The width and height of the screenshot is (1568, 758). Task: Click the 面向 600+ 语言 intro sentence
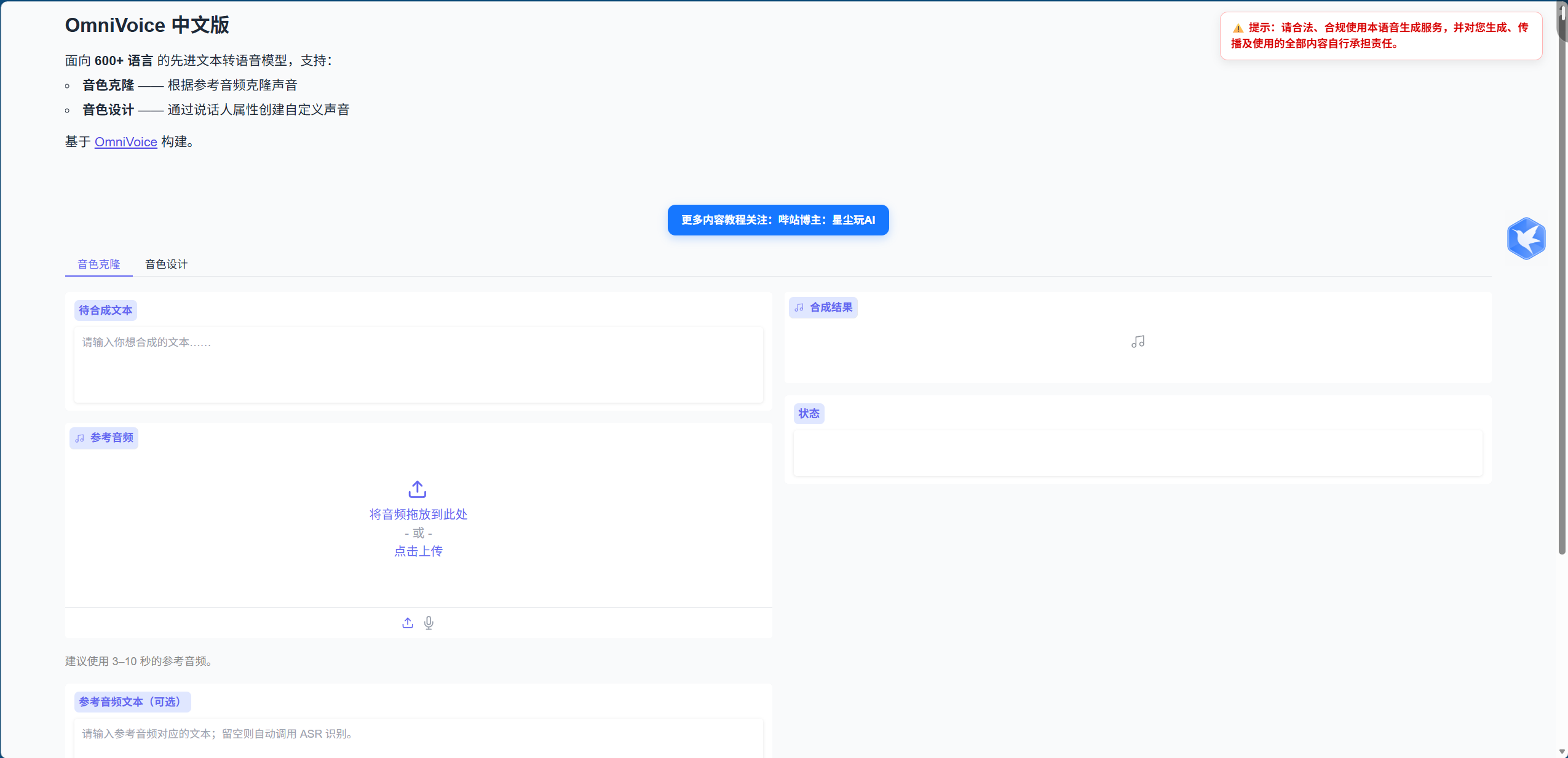coord(199,61)
